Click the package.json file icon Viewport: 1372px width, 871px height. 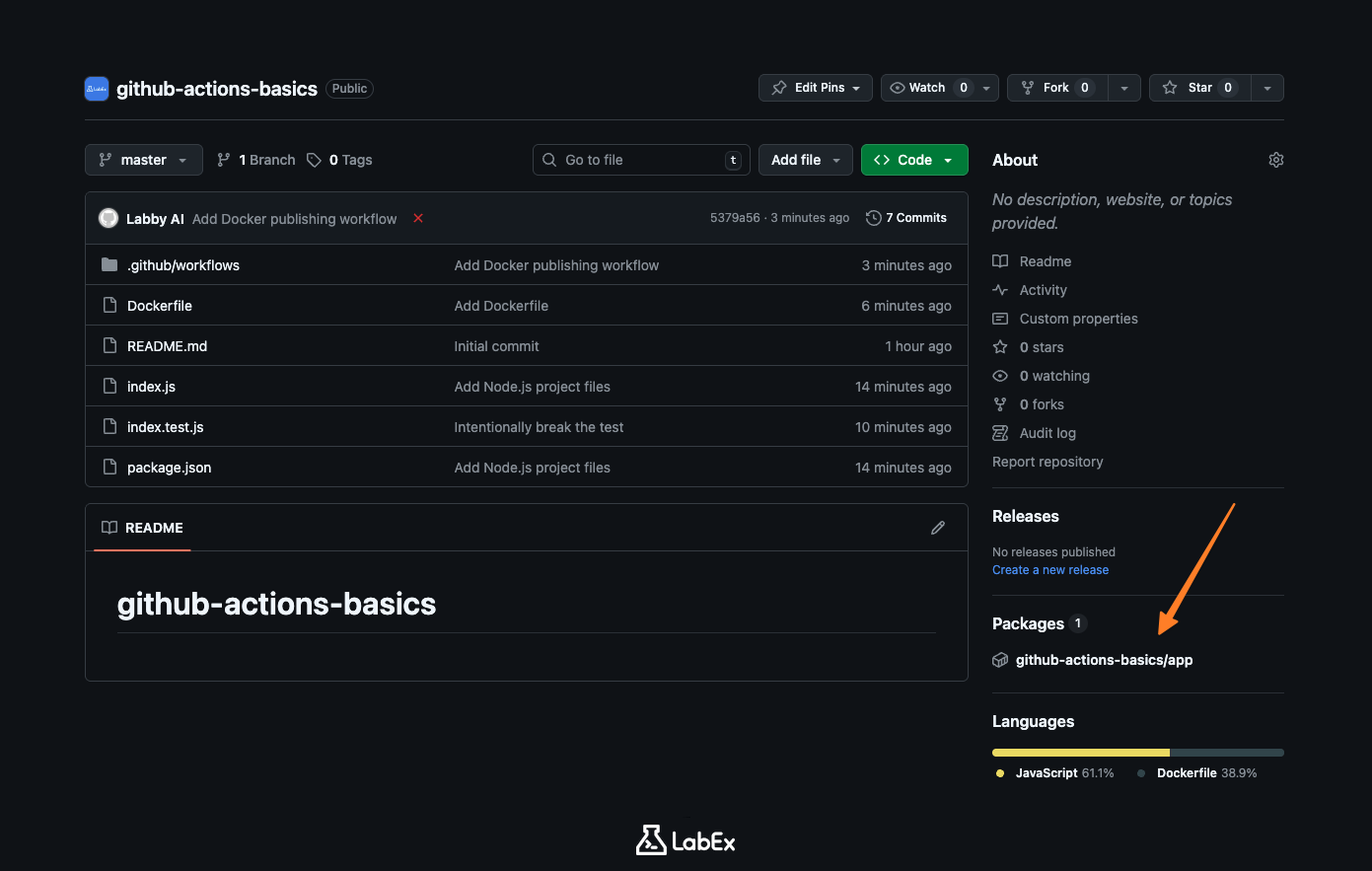tap(109, 468)
